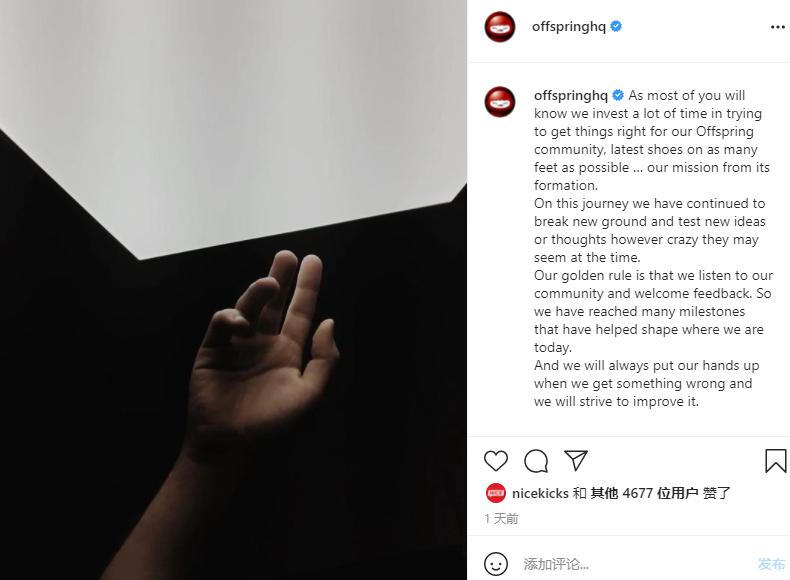Click the offspringhq avatar in the header
790x580 pixels.
(x=500, y=27)
